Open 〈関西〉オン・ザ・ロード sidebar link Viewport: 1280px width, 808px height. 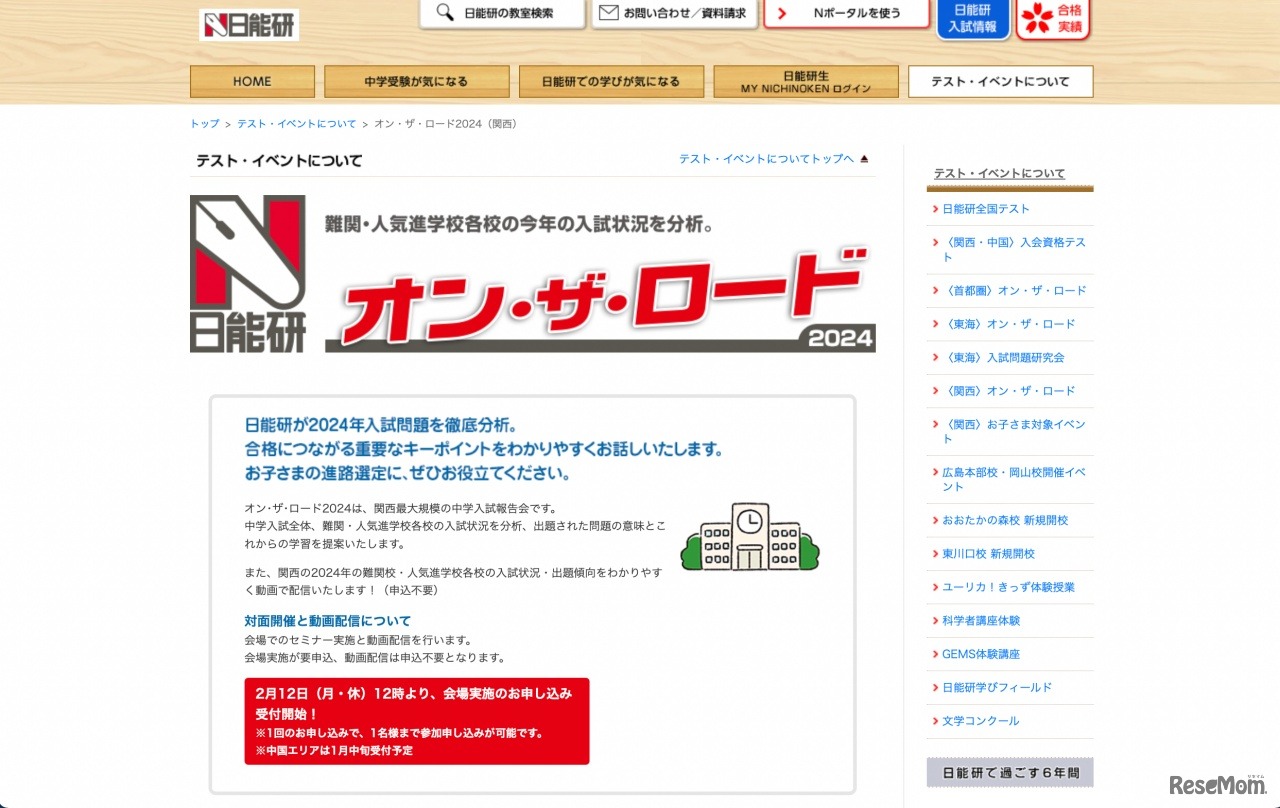1009,391
